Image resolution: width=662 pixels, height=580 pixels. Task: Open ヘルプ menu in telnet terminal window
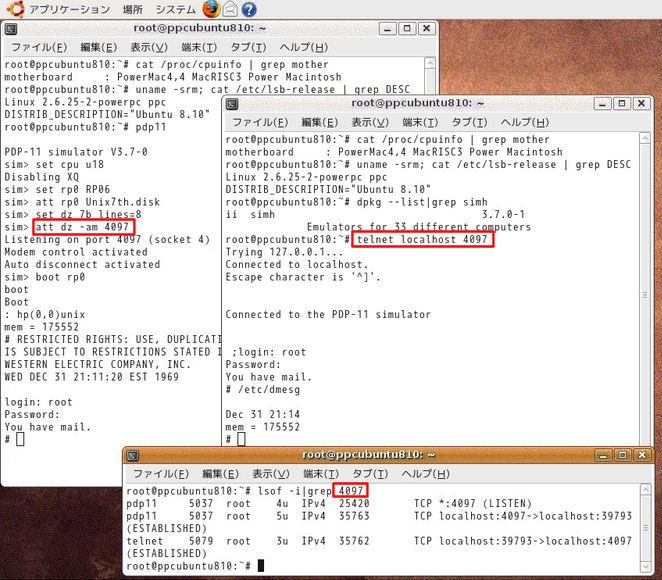coord(525,122)
